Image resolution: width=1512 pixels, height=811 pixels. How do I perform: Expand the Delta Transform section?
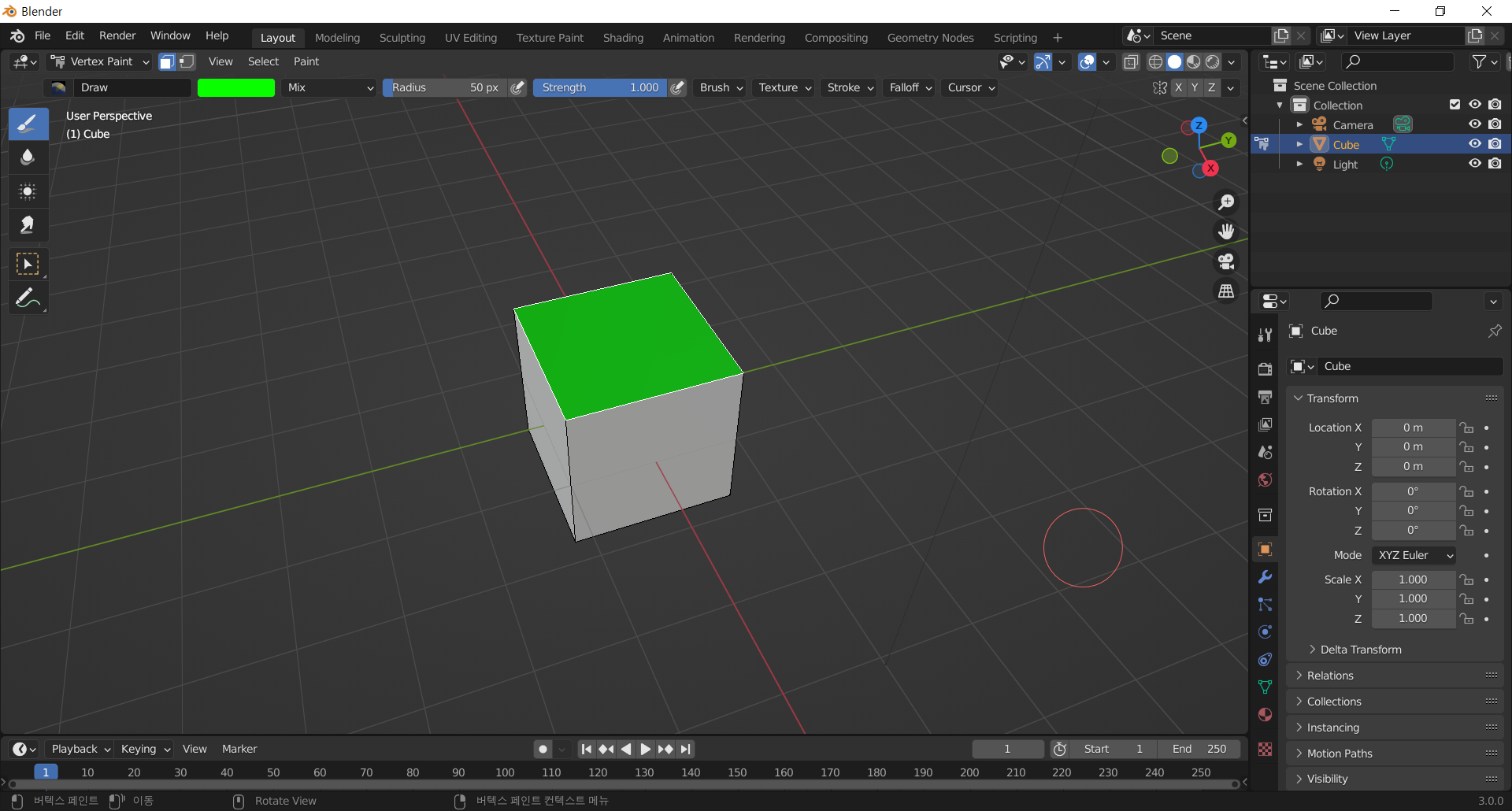point(1360,650)
